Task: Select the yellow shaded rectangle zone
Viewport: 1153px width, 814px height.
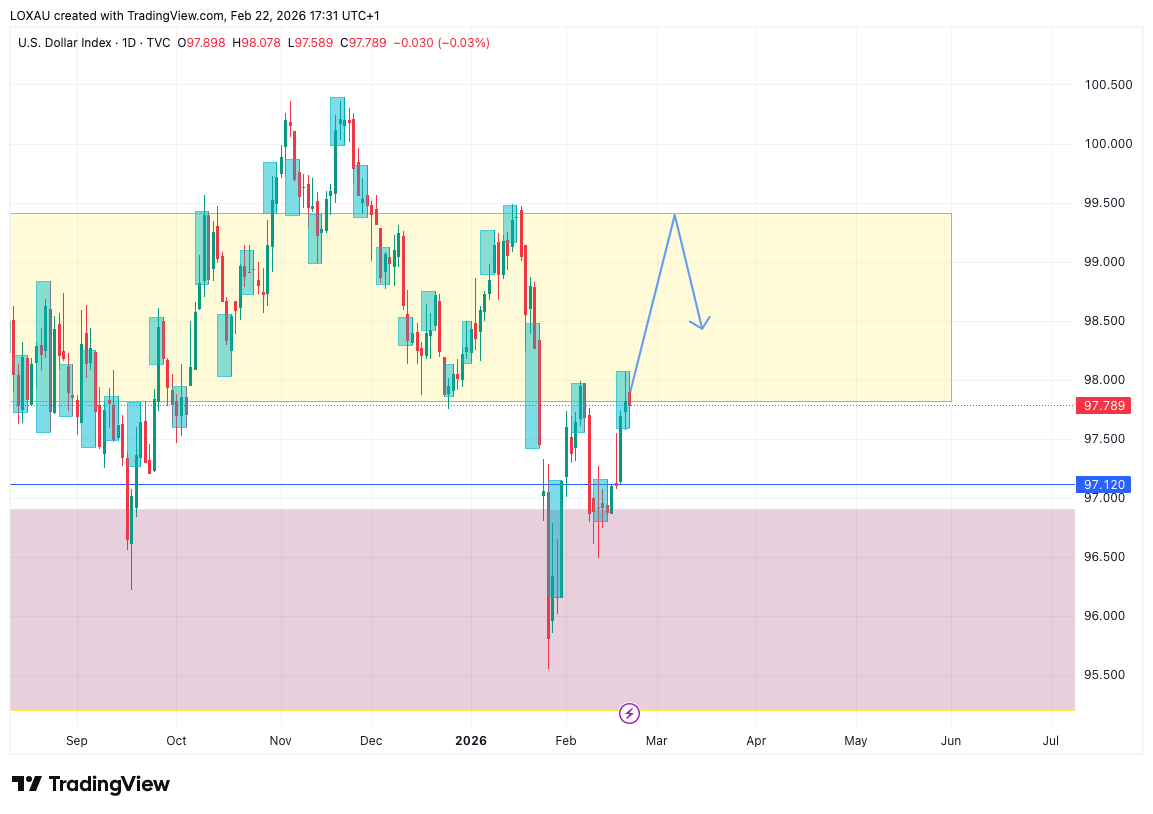Action: click(x=800, y=300)
